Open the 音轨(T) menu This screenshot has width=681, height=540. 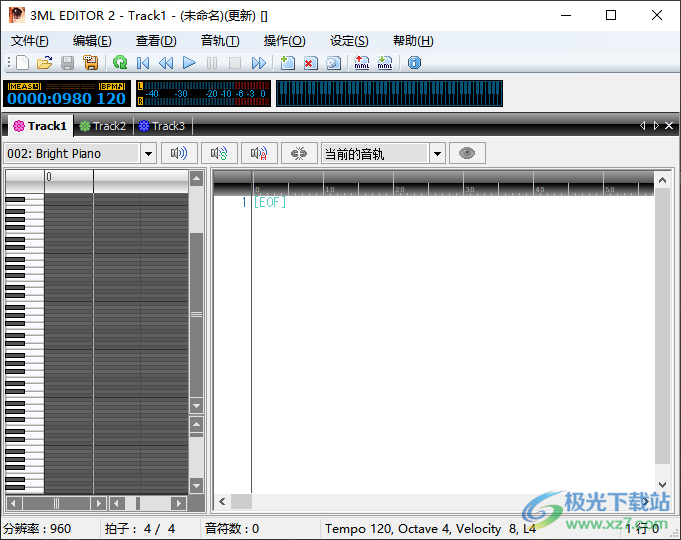pyautogui.click(x=220, y=41)
